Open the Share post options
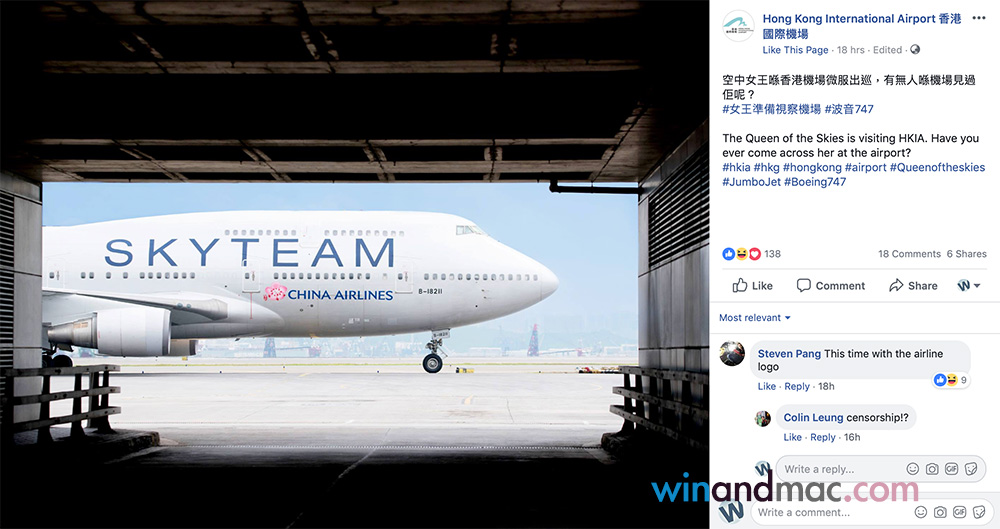Image resolution: width=1000 pixels, height=529 pixels. pos(913,285)
